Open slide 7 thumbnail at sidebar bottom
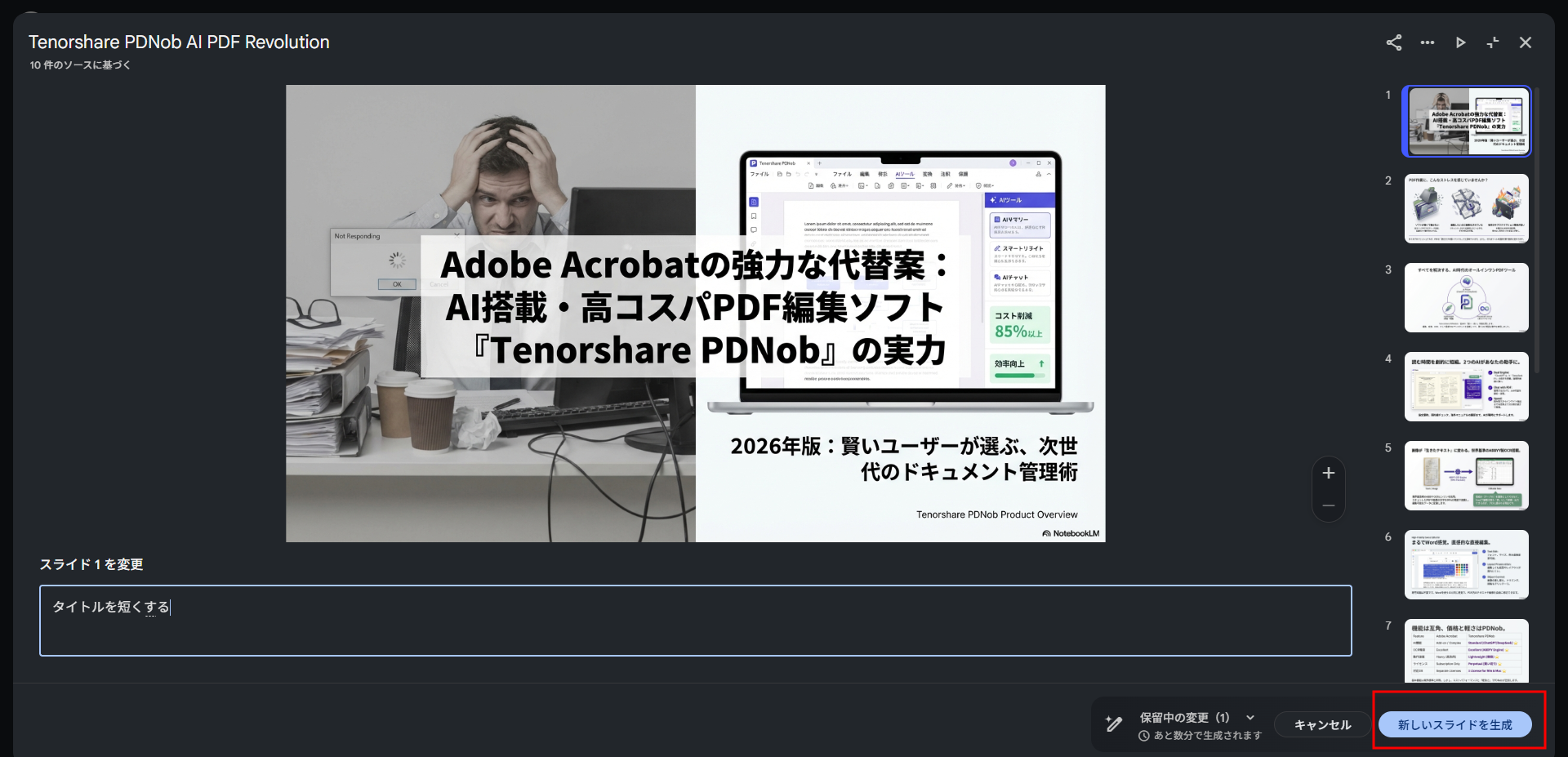Viewport: 1568px width, 757px height. [1466, 651]
